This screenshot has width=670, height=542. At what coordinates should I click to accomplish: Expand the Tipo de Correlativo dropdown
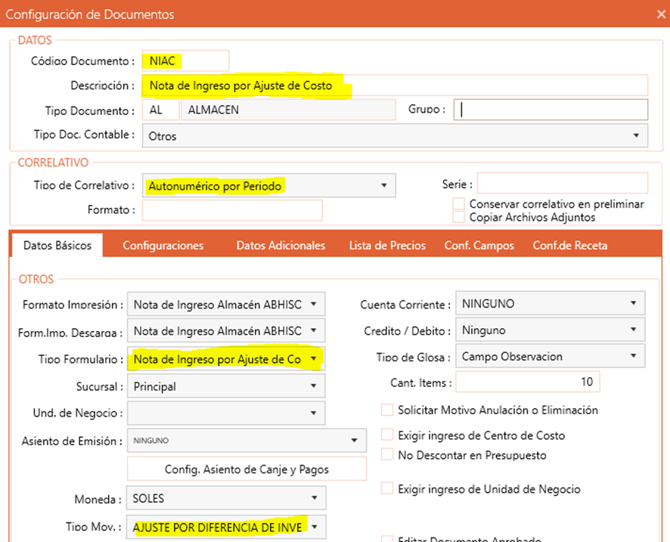point(384,185)
